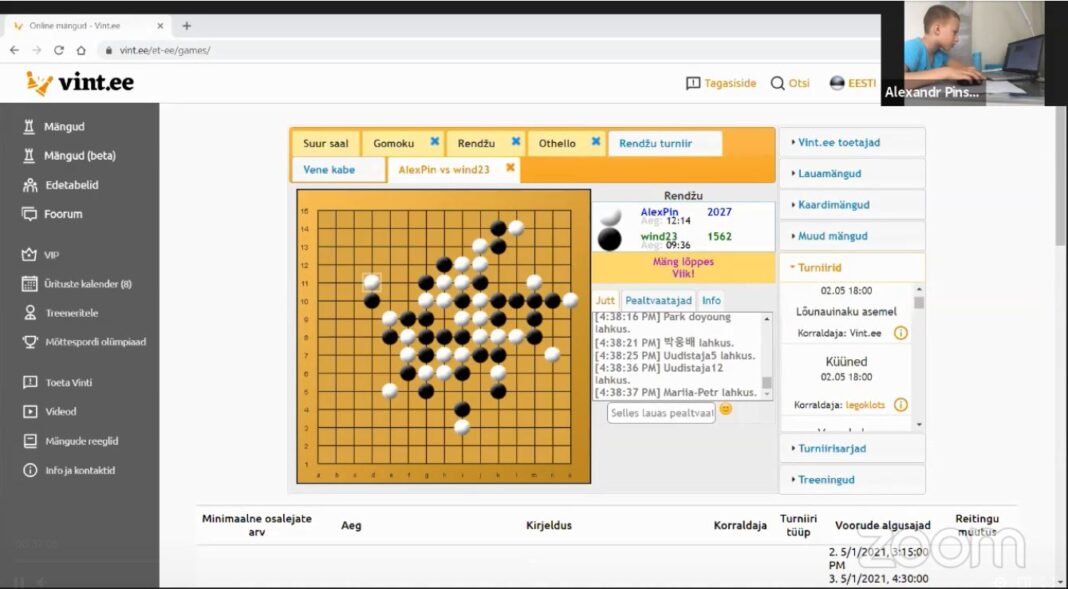Open the Info tab beside Pealtvaatajad
The height and width of the screenshot is (589, 1068).
tap(711, 300)
